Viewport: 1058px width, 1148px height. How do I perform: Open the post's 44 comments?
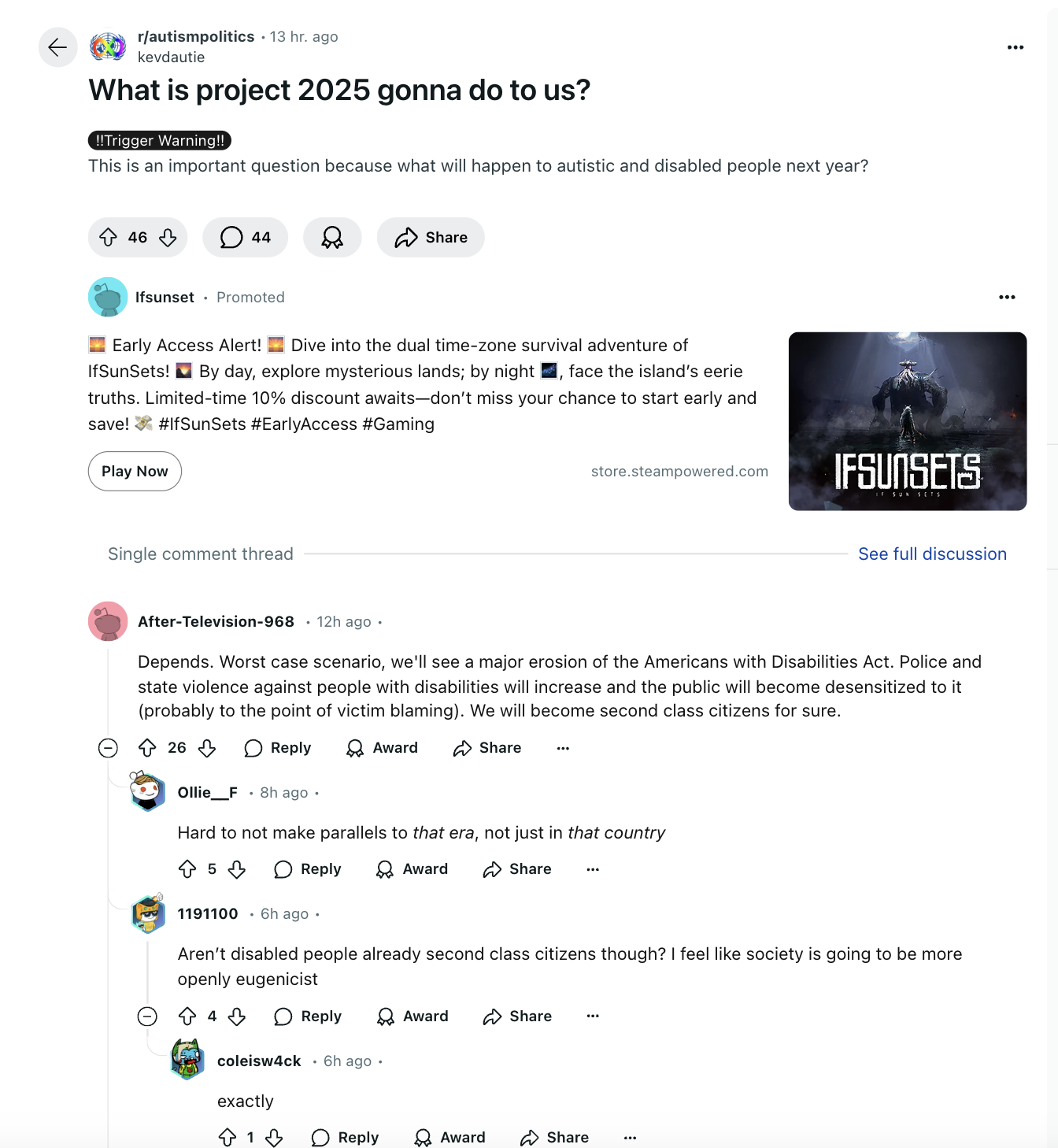pos(245,237)
